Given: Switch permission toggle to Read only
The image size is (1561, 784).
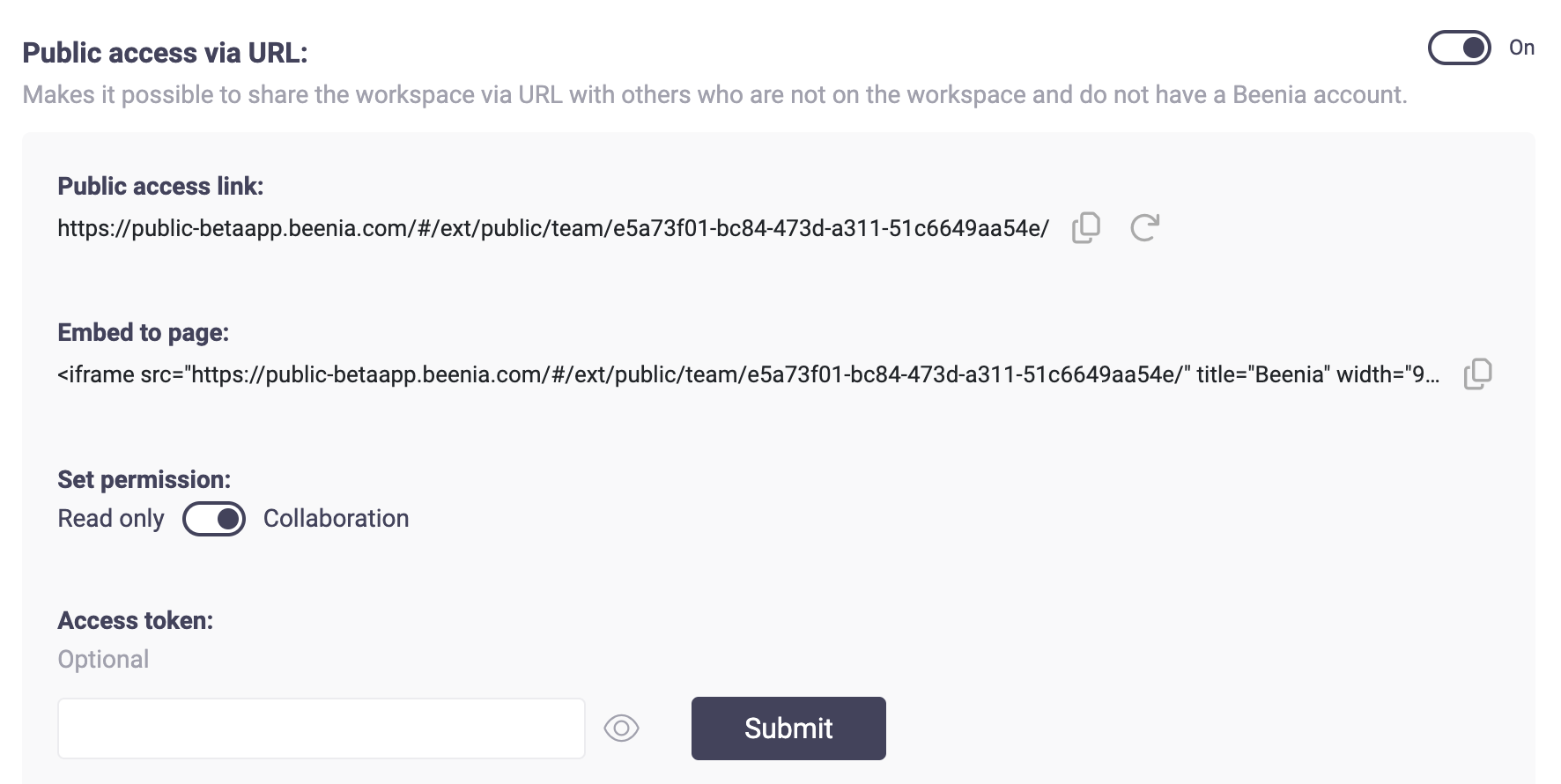Looking at the screenshot, I should tap(214, 519).
